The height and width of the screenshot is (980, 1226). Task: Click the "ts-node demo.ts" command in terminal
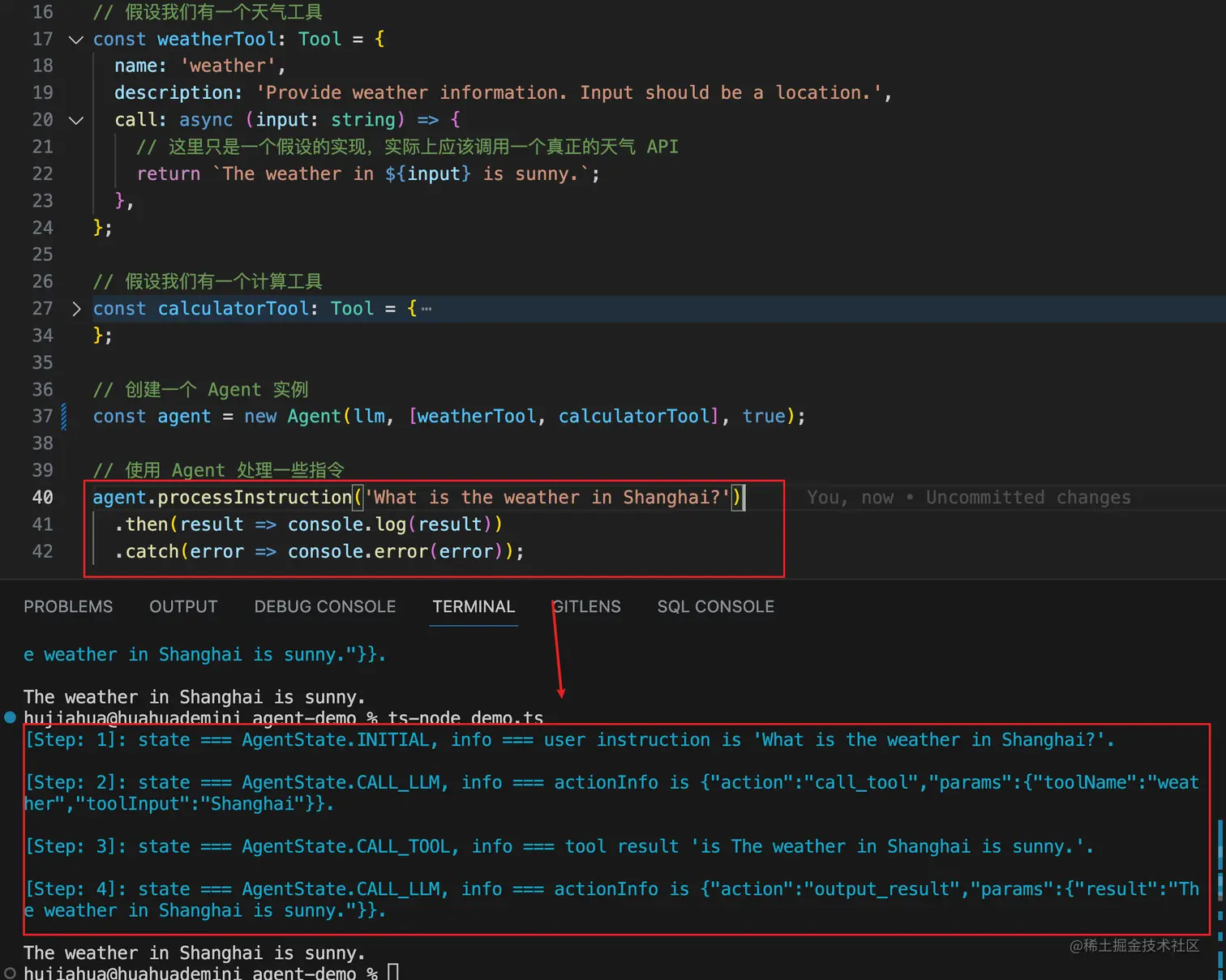click(465, 718)
